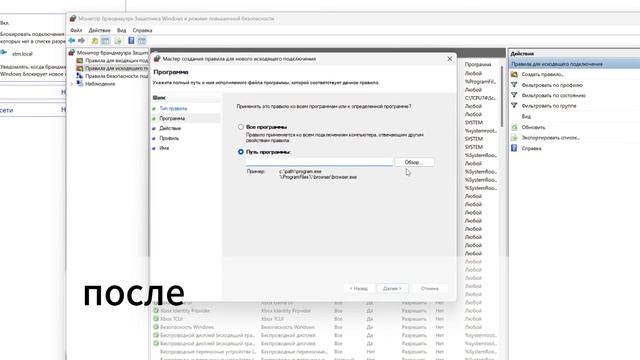
Task: Toggle the action pane toolbar icon
Action: tap(142, 40)
